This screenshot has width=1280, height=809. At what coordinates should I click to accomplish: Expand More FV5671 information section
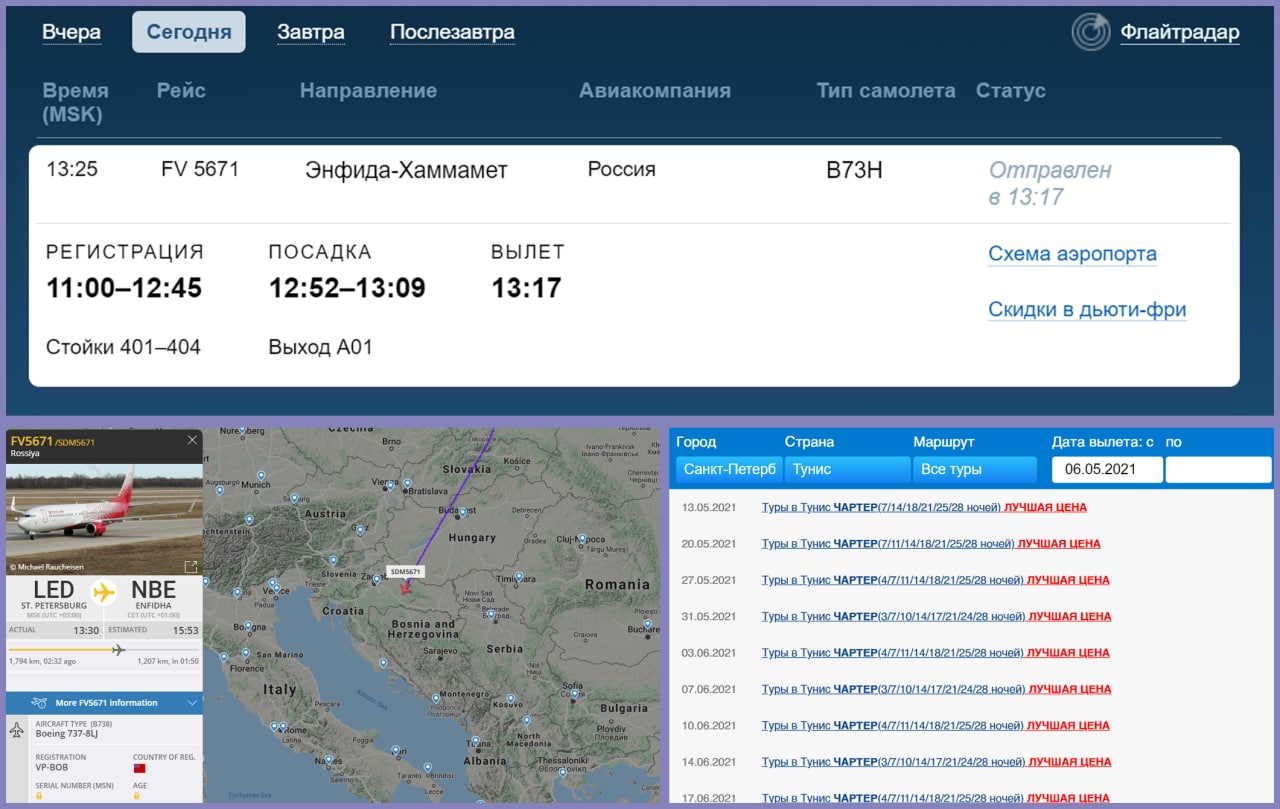(x=104, y=703)
